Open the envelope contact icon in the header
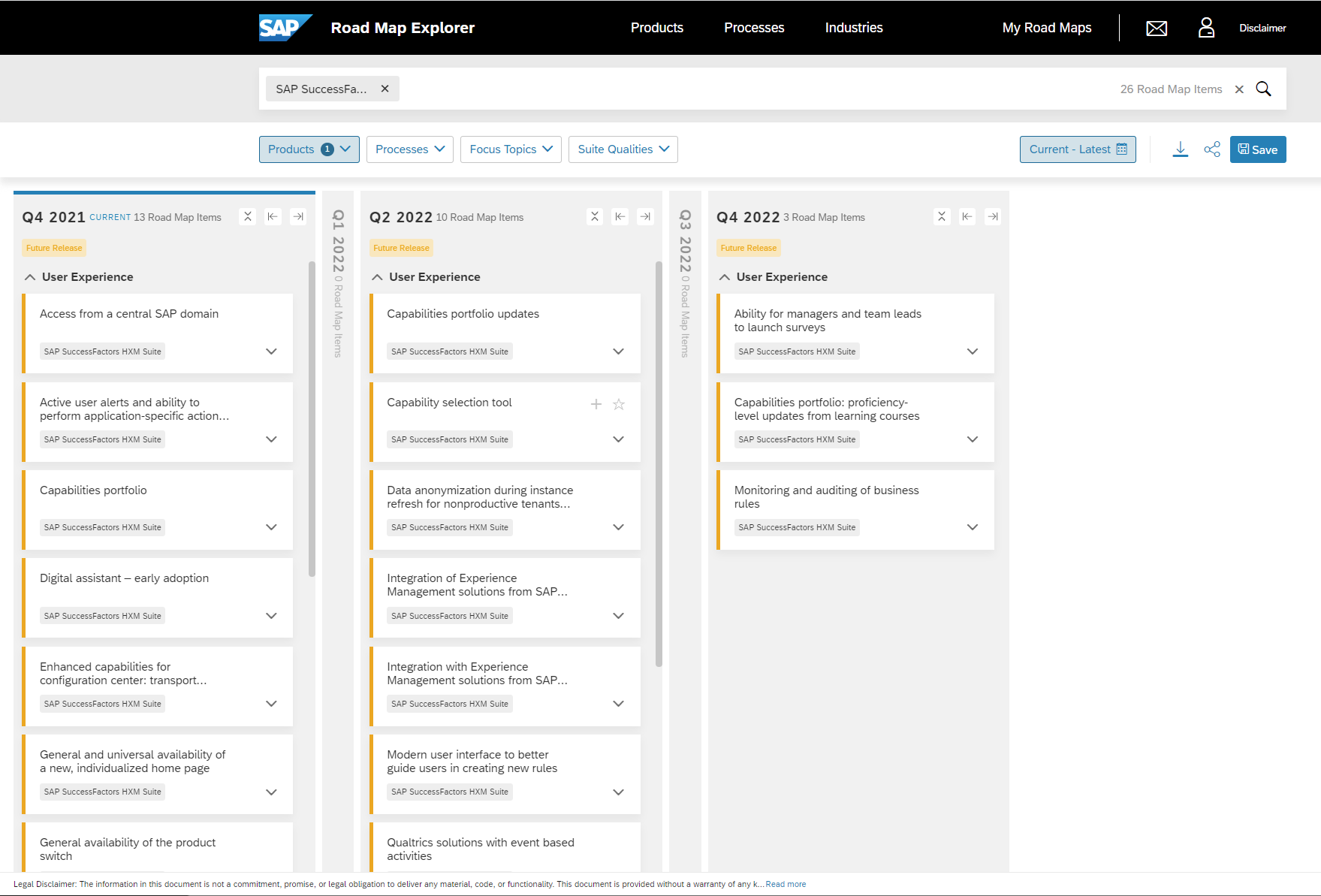Viewport: 1321px width, 896px height. (1156, 28)
